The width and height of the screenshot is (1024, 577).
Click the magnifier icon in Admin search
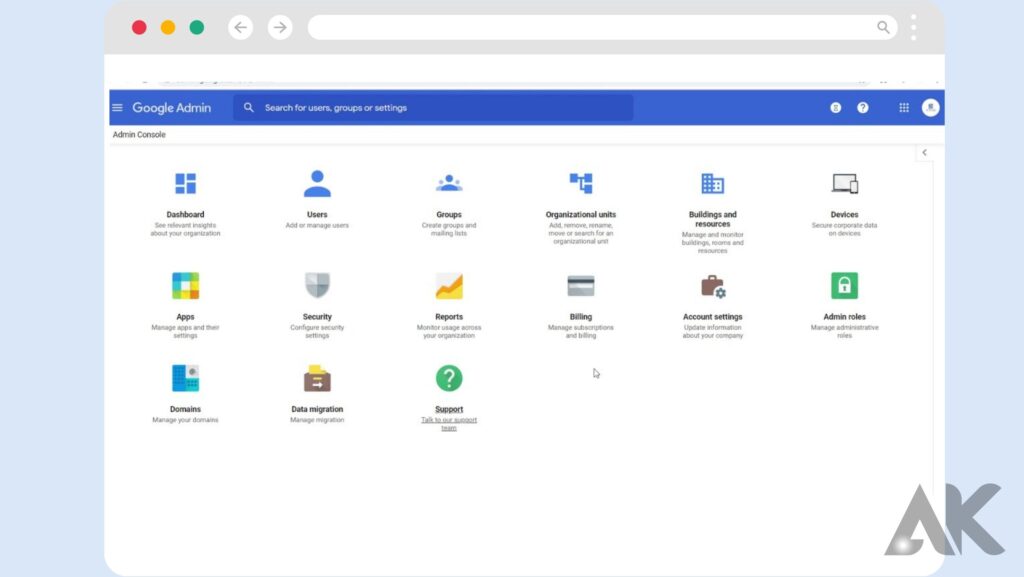click(x=249, y=108)
